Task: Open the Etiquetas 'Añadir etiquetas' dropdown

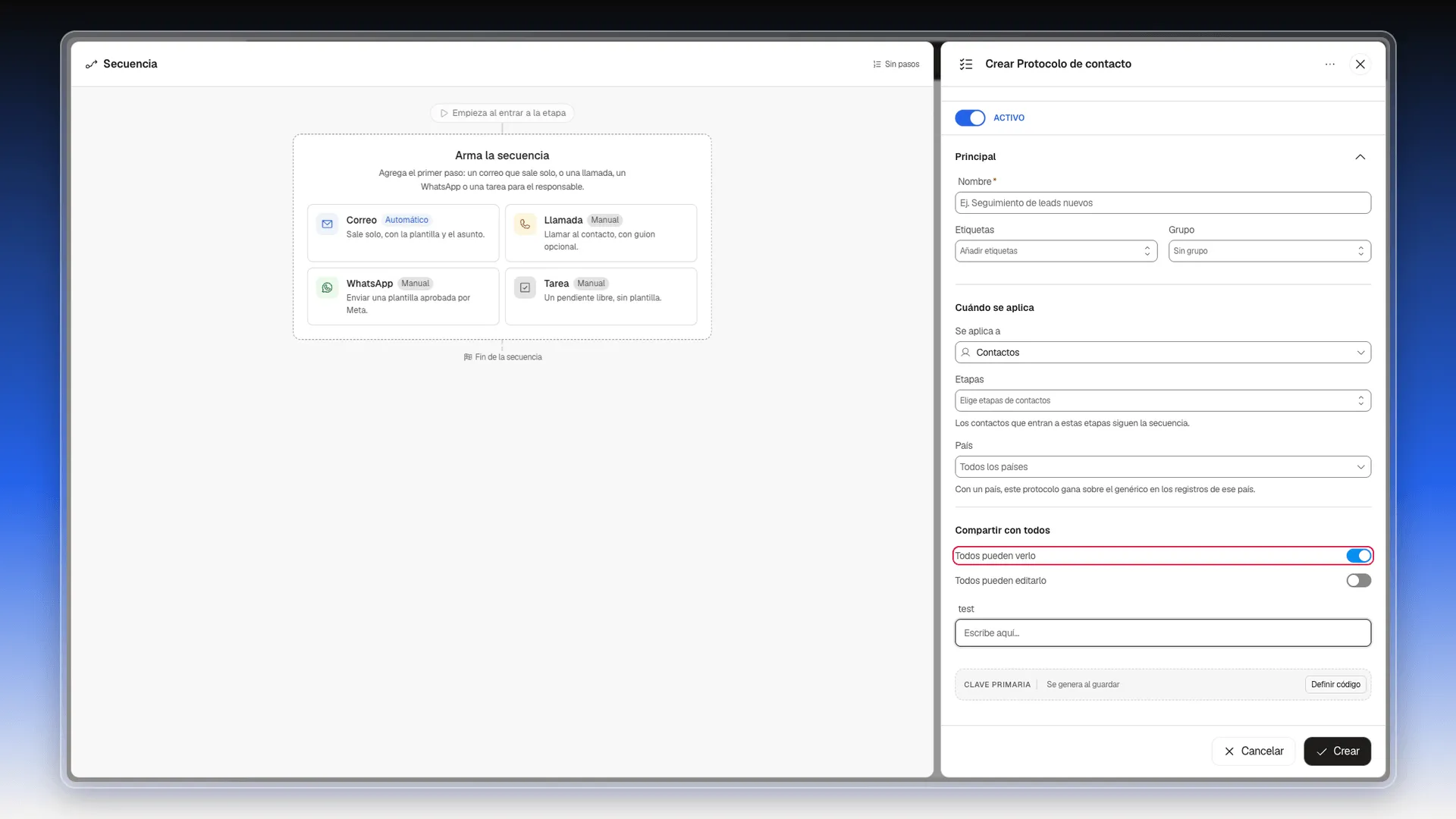Action: [1056, 251]
